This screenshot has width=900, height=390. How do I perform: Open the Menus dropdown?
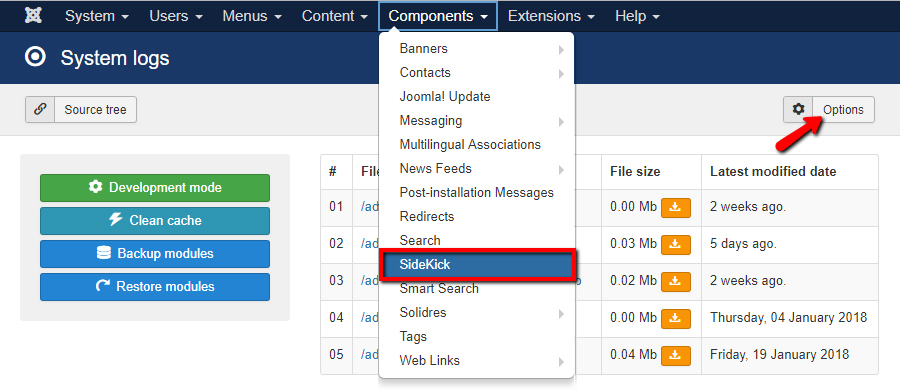pos(253,16)
